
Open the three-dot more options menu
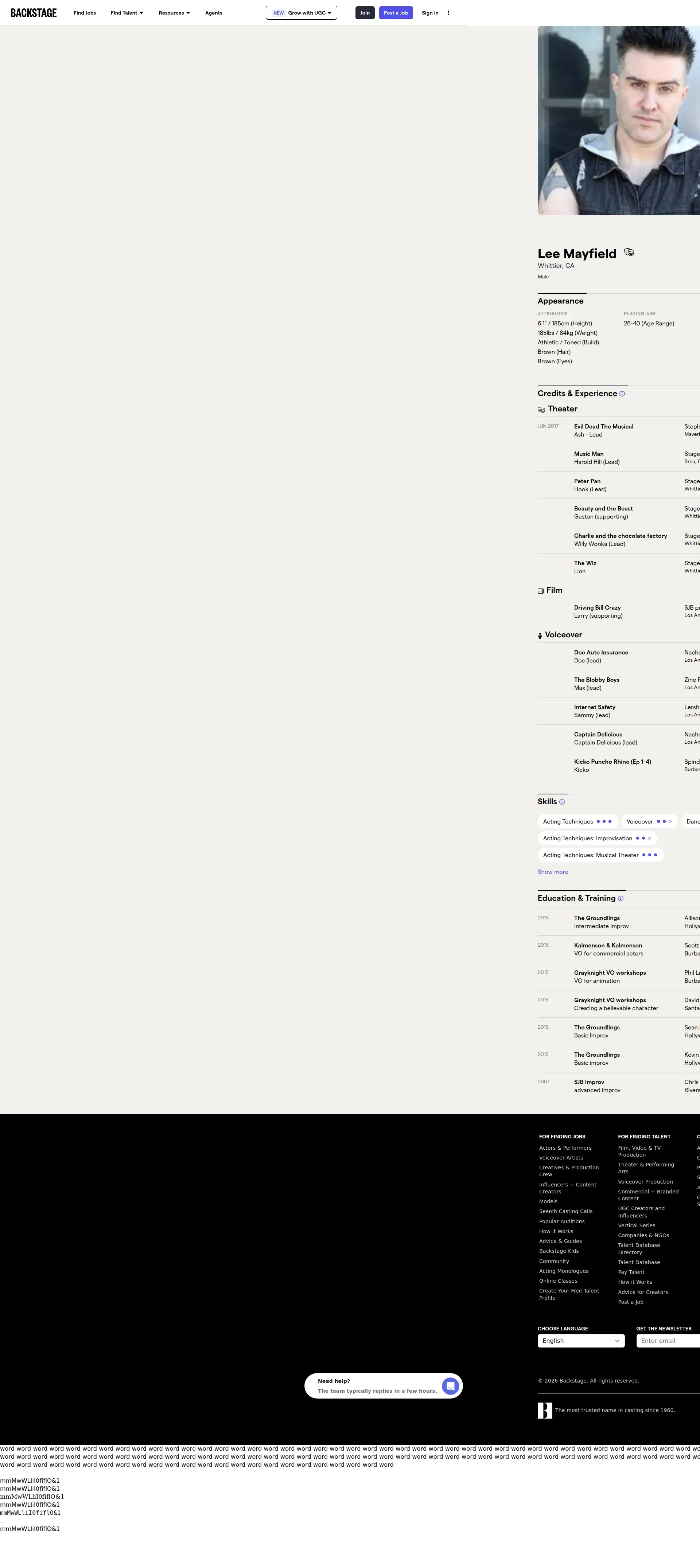point(448,13)
